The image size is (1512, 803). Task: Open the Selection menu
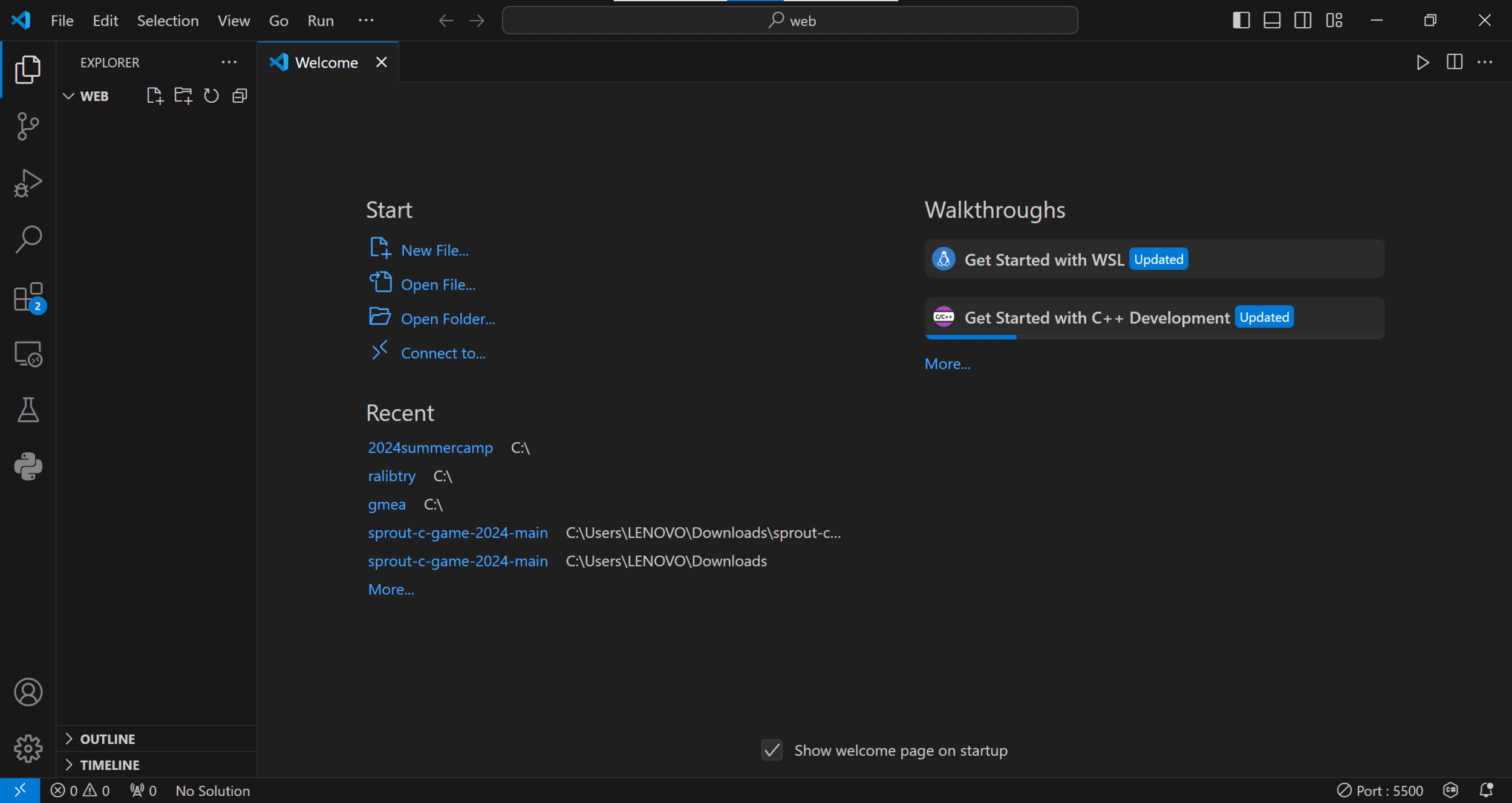tap(168, 21)
